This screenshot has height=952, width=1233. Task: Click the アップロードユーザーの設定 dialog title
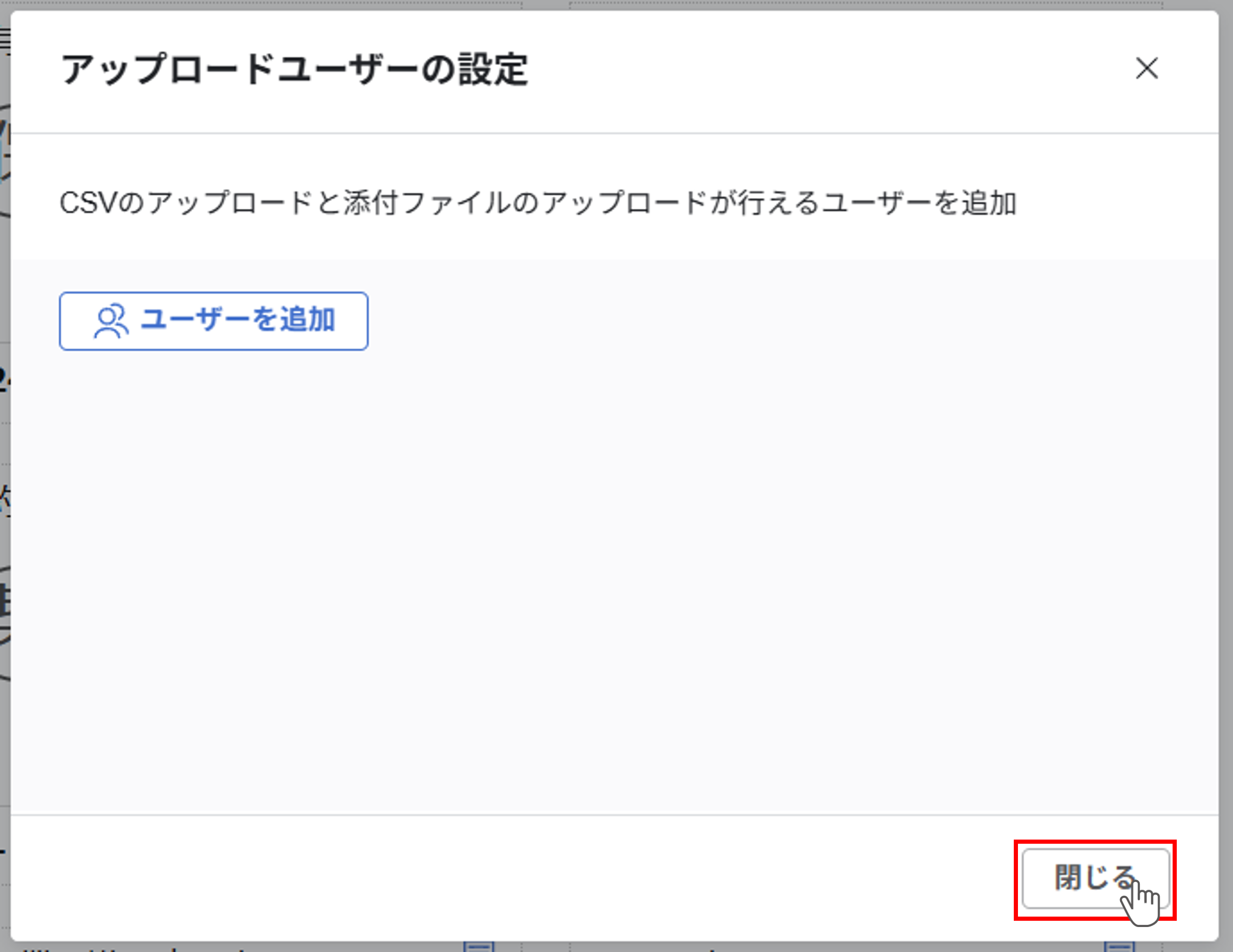tap(294, 70)
